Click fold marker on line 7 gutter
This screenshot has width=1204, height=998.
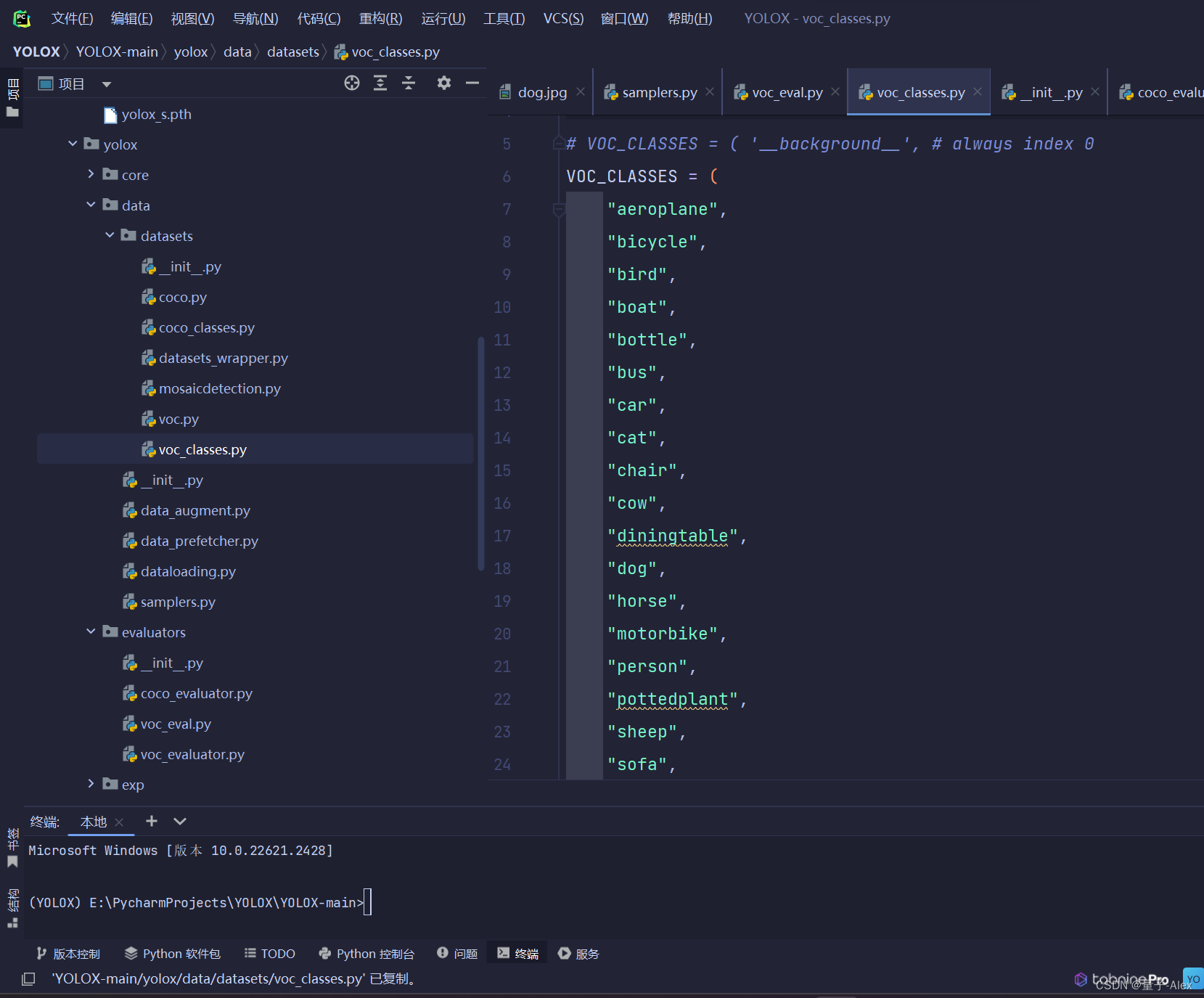click(x=559, y=210)
